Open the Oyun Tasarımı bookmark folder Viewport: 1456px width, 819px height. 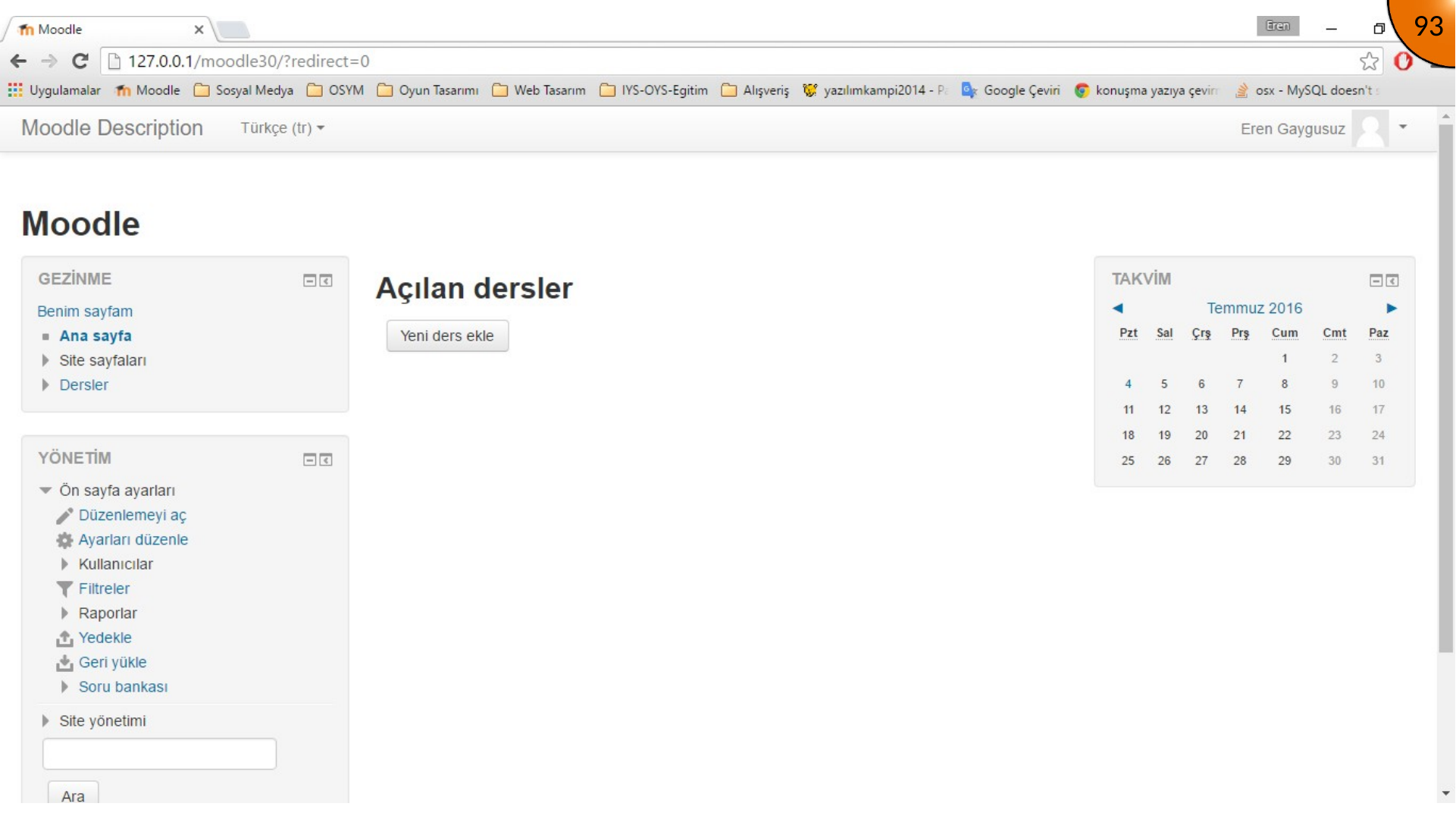point(428,90)
